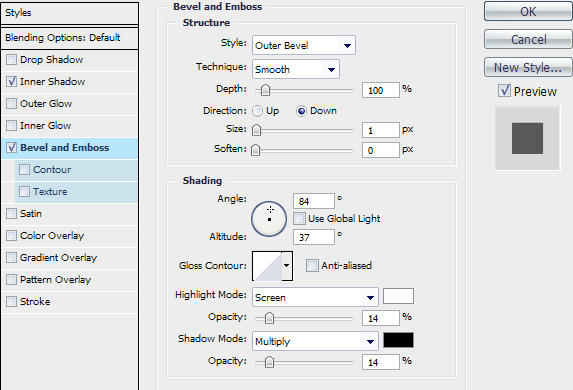573x390 pixels.
Task: Enable the Satin checkbox
Action: click(12, 213)
